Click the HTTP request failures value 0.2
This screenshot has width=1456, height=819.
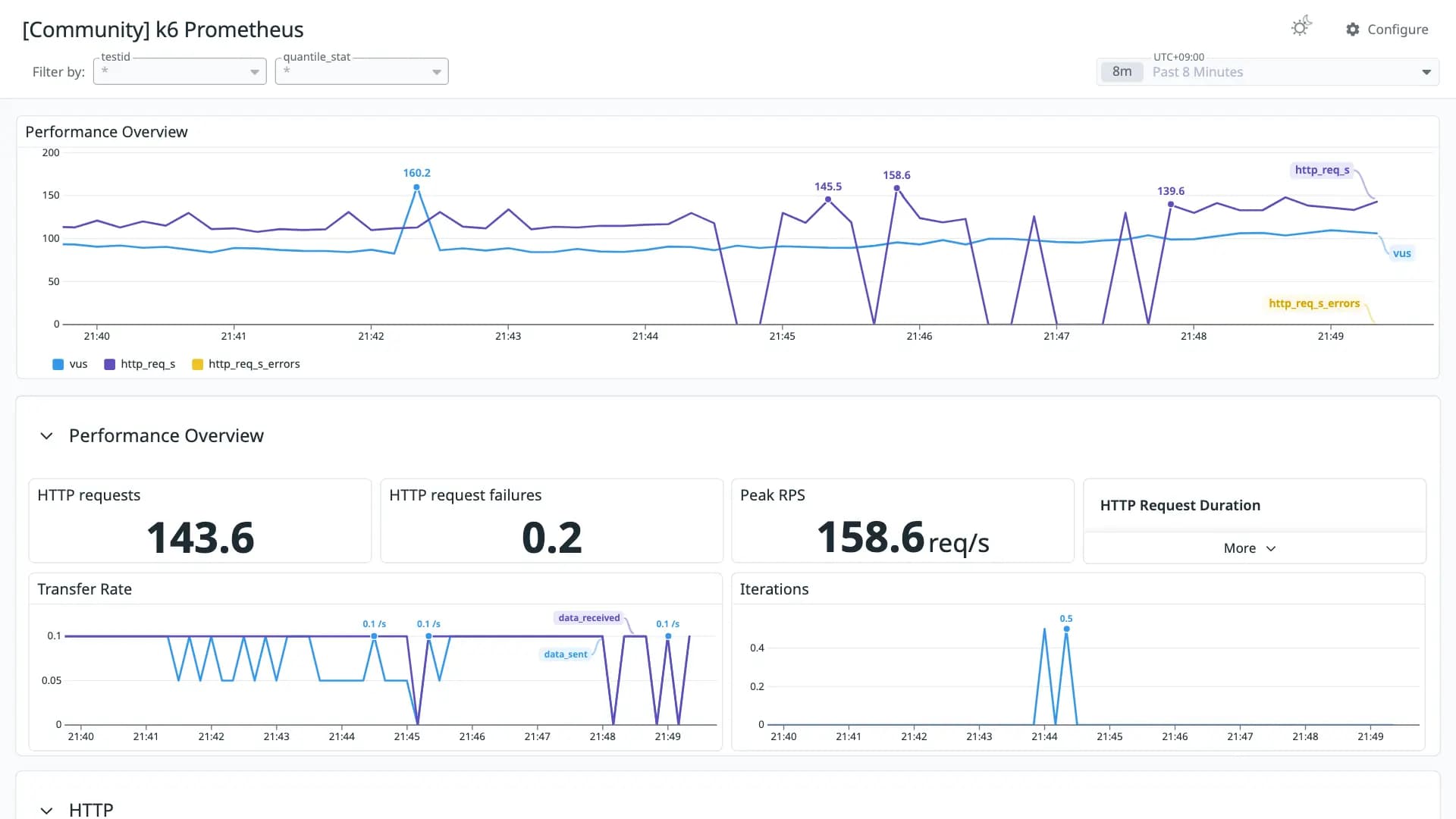[x=552, y=538]
